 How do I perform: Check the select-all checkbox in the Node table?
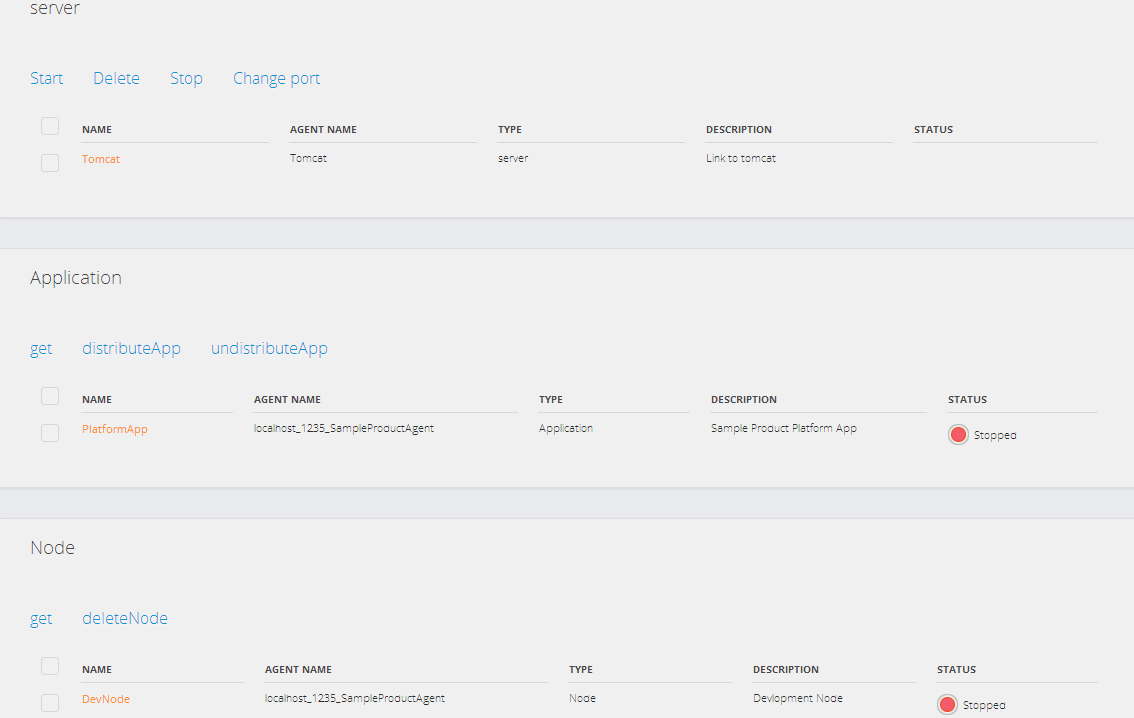[x=50, y=665]
